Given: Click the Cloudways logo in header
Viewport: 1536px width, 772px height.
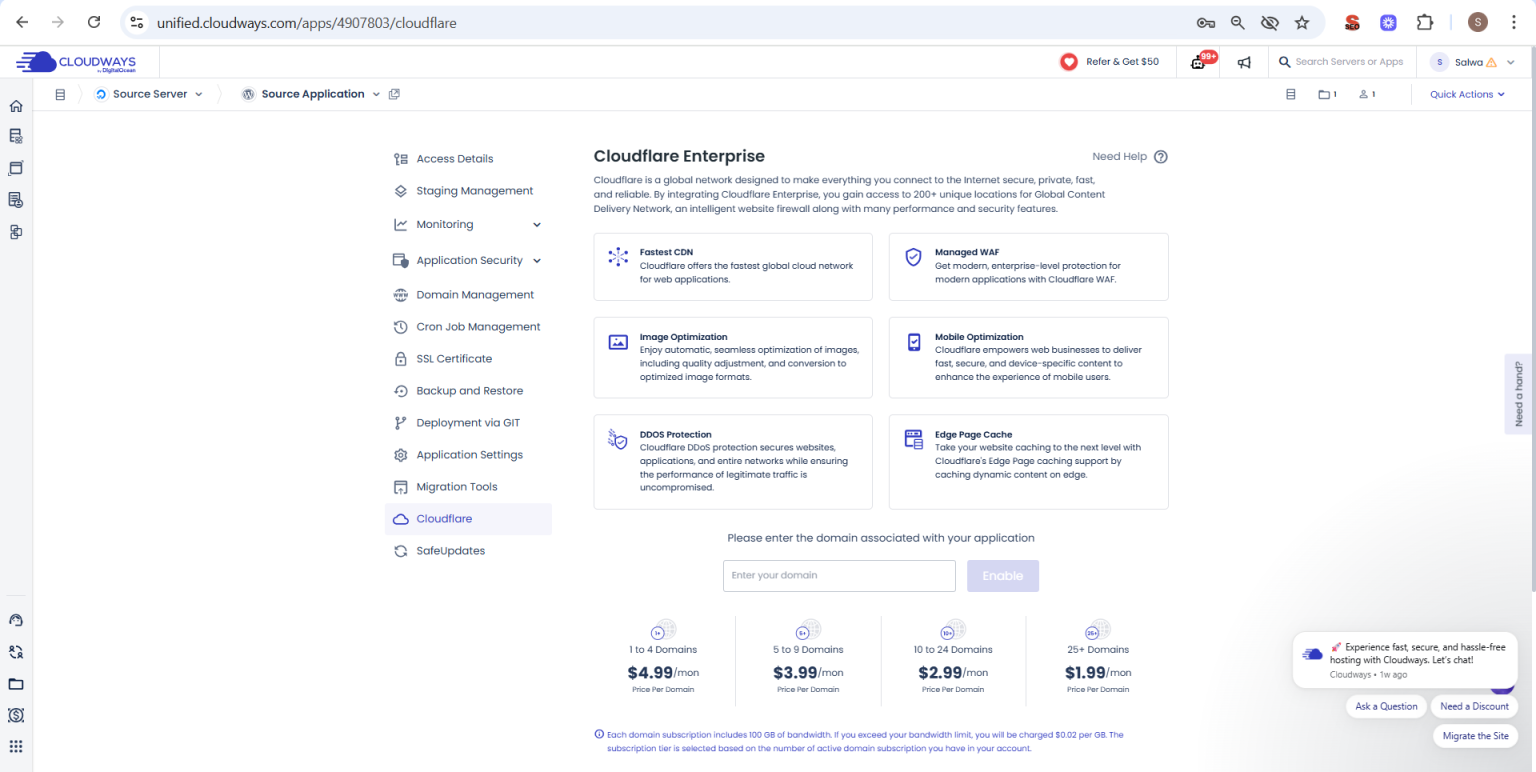Looking at the screenshot, I should pyautogui.click(x=76, y=62).
